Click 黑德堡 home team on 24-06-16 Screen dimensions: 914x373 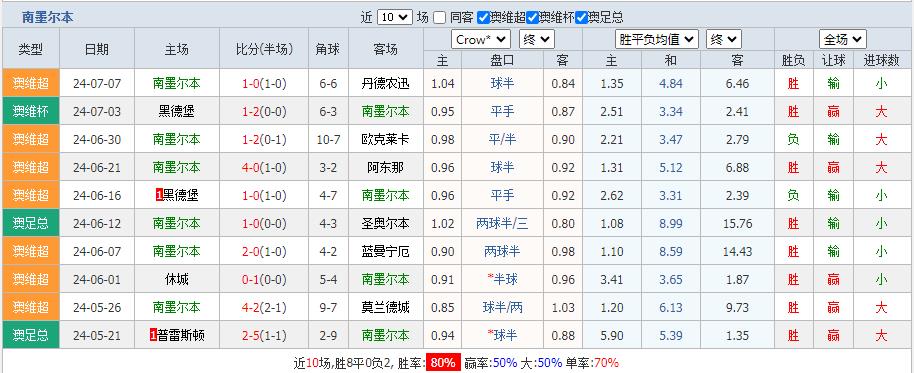(x=181, y=195)
